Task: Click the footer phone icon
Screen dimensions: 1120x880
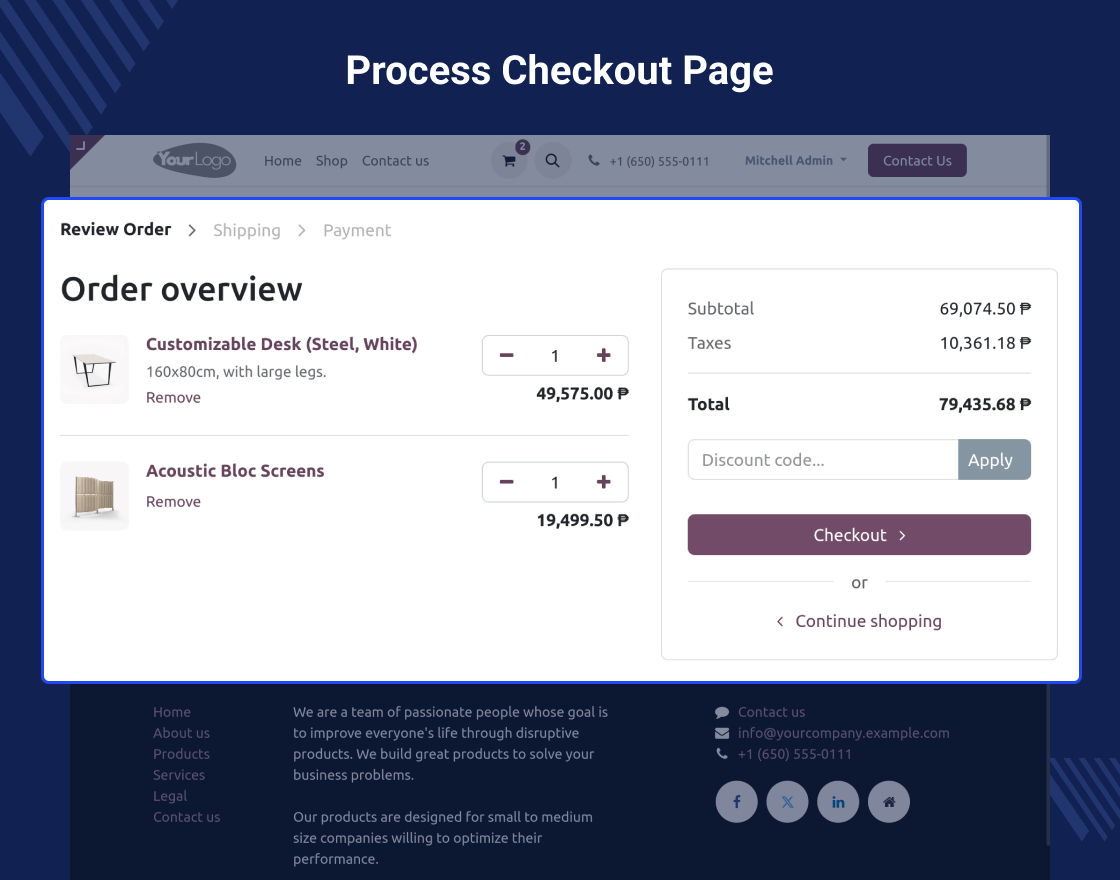Action: 721,754
